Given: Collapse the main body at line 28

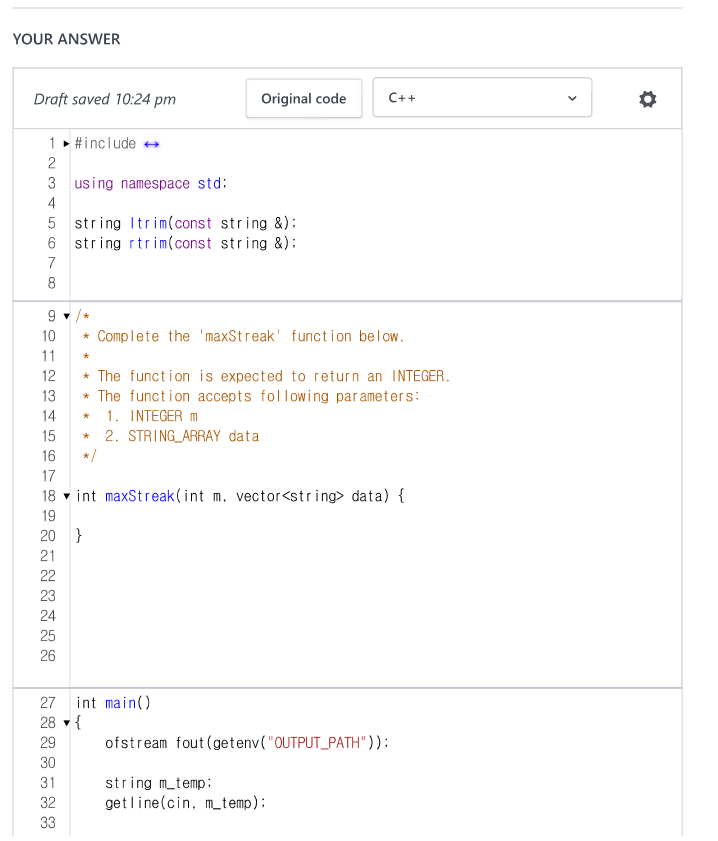Looking at the screenshot, I should (66, 723).
